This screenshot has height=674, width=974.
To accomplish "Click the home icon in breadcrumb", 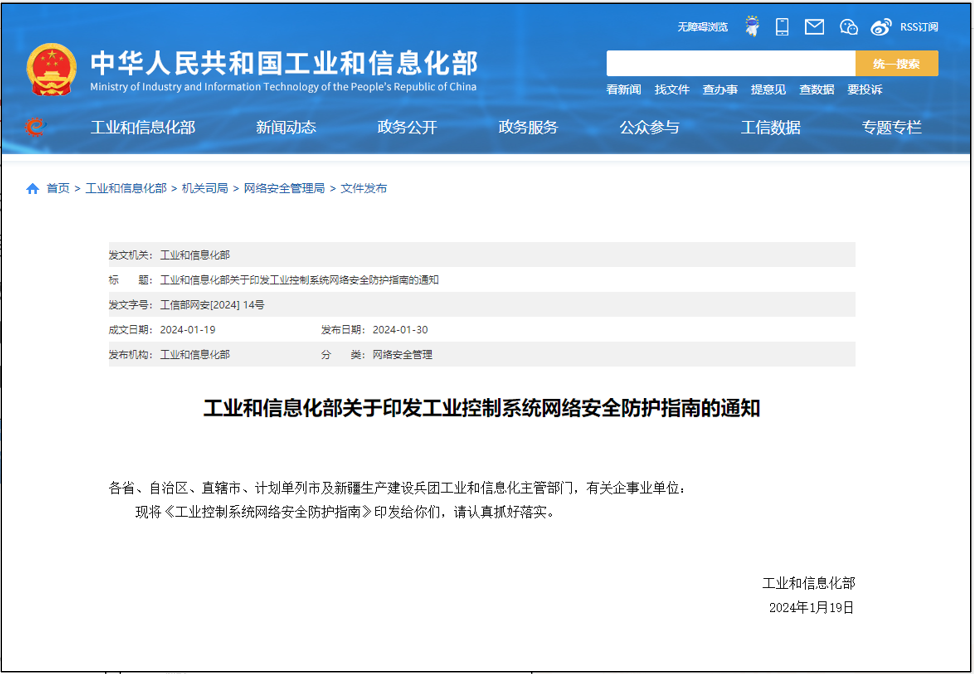I will (33, 188).
